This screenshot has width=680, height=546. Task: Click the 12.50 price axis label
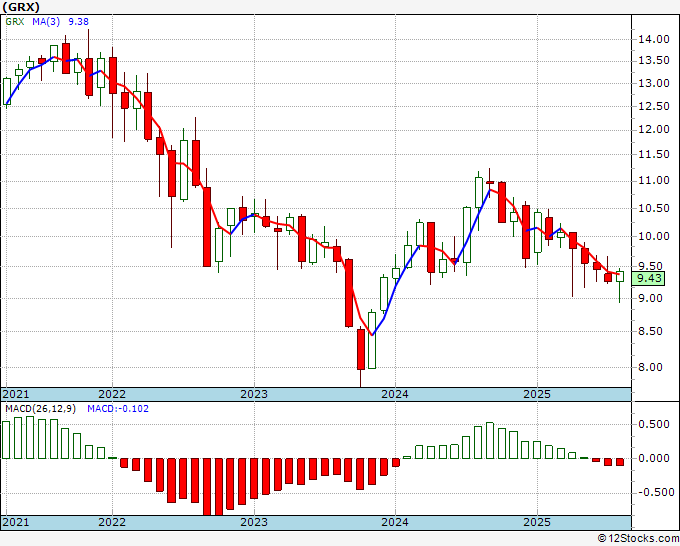(x=654, y=106)
